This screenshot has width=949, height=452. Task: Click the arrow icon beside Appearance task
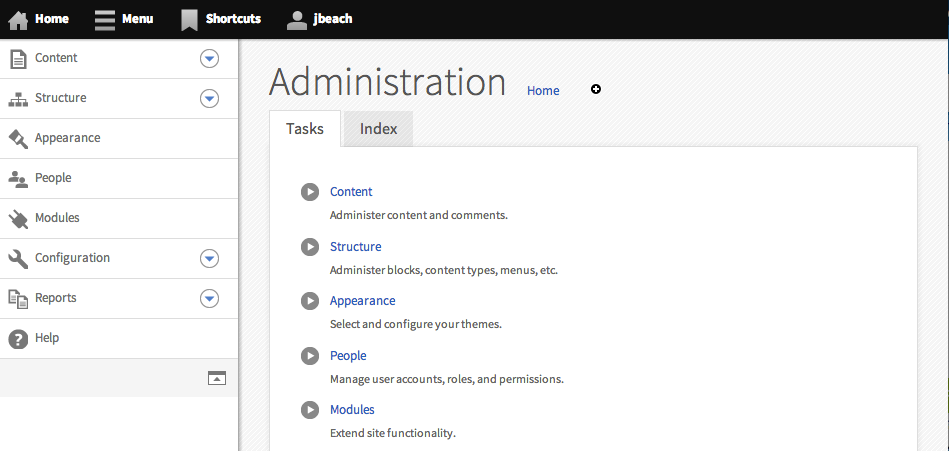click(x=310, y=301)
